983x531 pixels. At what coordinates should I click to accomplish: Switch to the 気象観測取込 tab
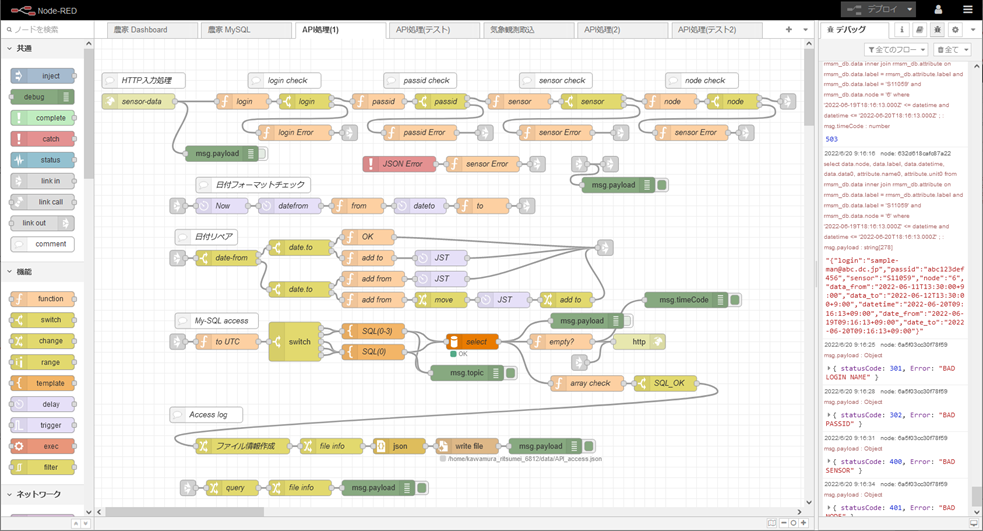[x=525, y=30]
